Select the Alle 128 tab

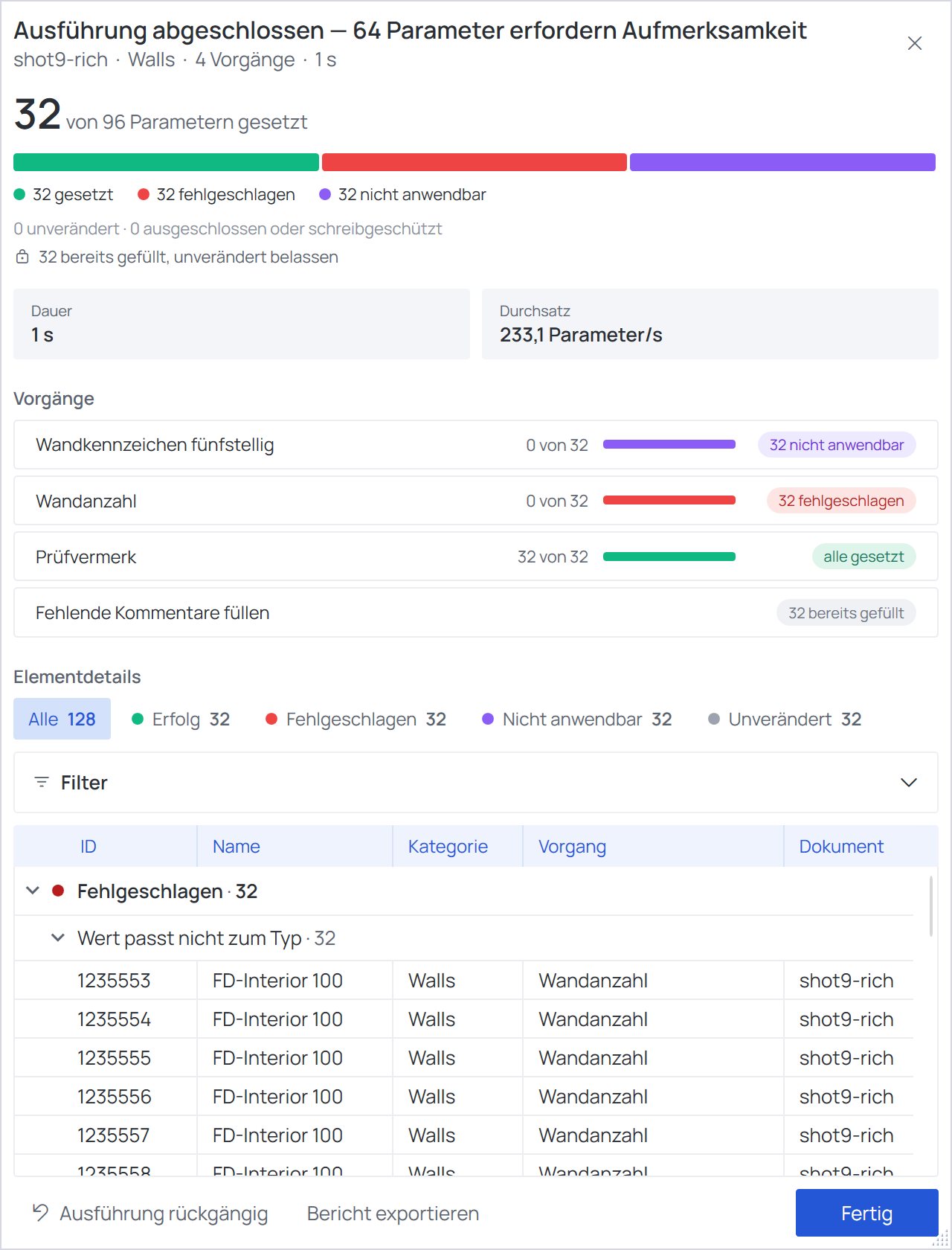click(62, 719)
